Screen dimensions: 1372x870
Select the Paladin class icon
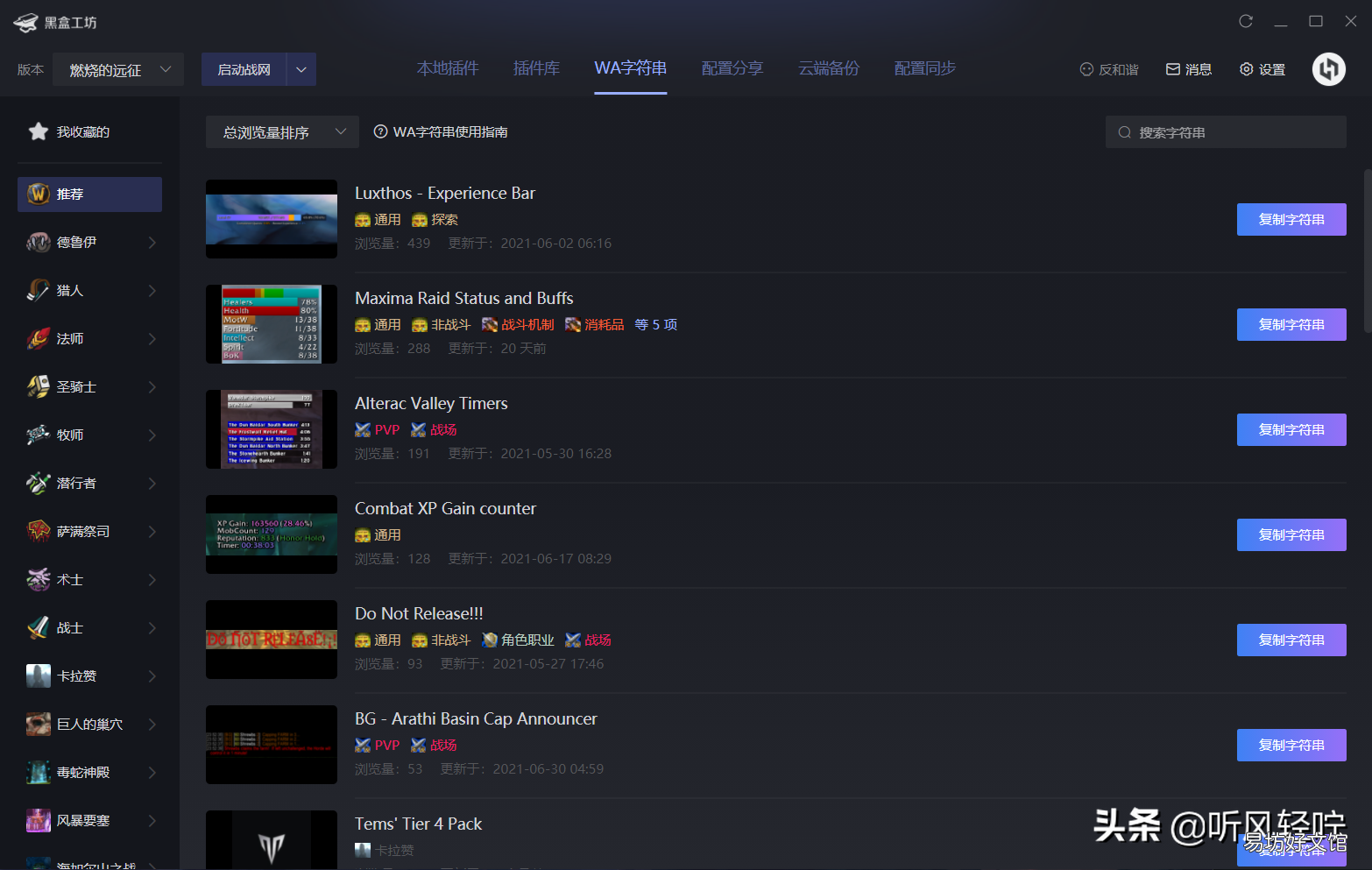[39, 386]
